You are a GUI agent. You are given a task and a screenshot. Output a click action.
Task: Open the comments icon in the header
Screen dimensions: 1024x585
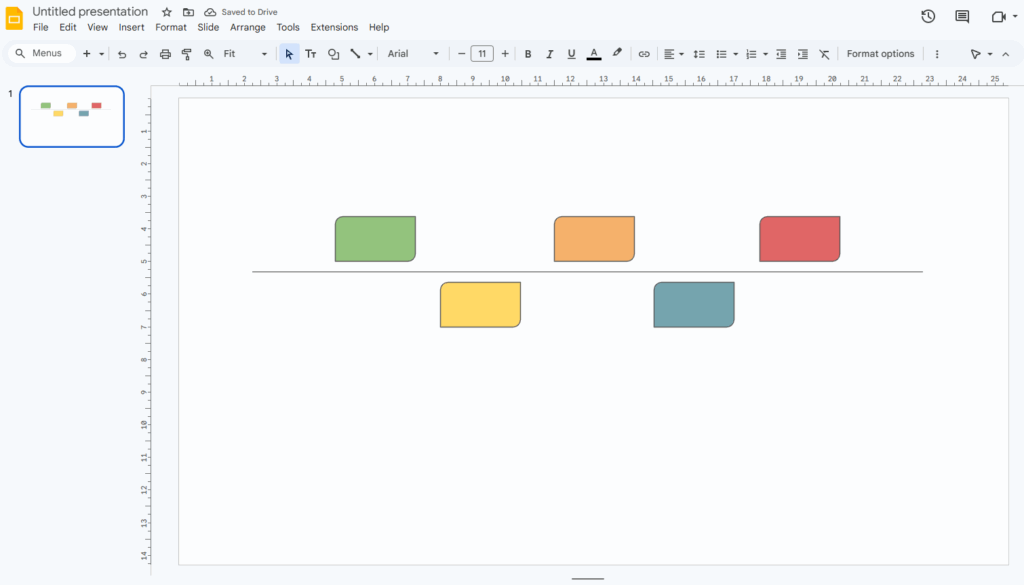962,16
